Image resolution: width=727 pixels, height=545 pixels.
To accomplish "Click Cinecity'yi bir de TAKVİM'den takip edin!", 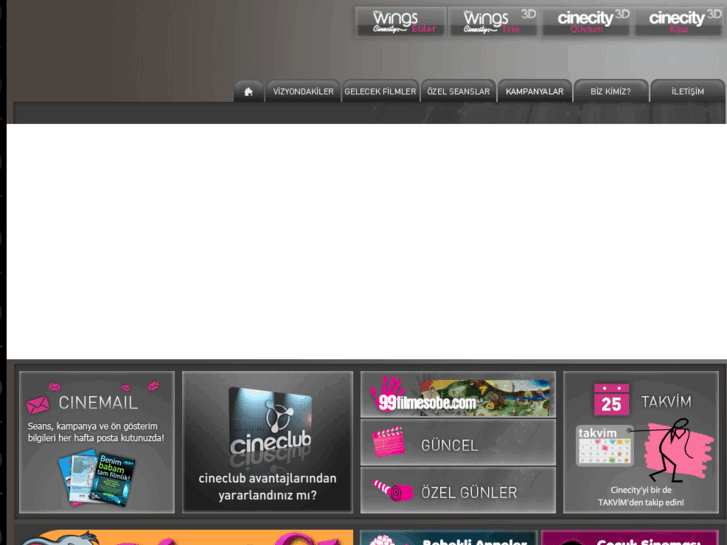I will tap(641, 496).
